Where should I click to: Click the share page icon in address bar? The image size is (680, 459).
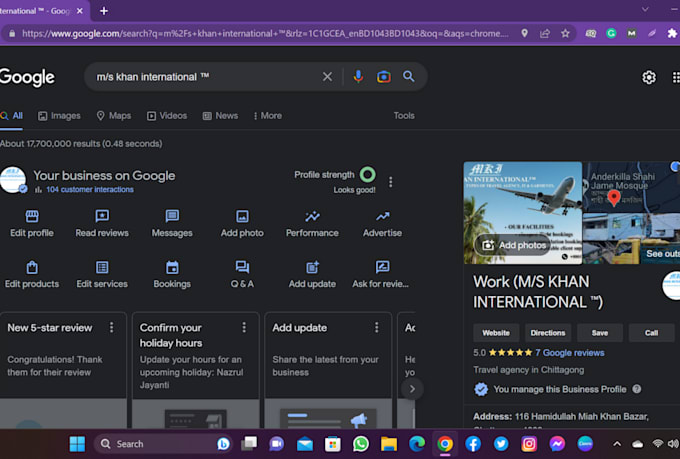545,33
